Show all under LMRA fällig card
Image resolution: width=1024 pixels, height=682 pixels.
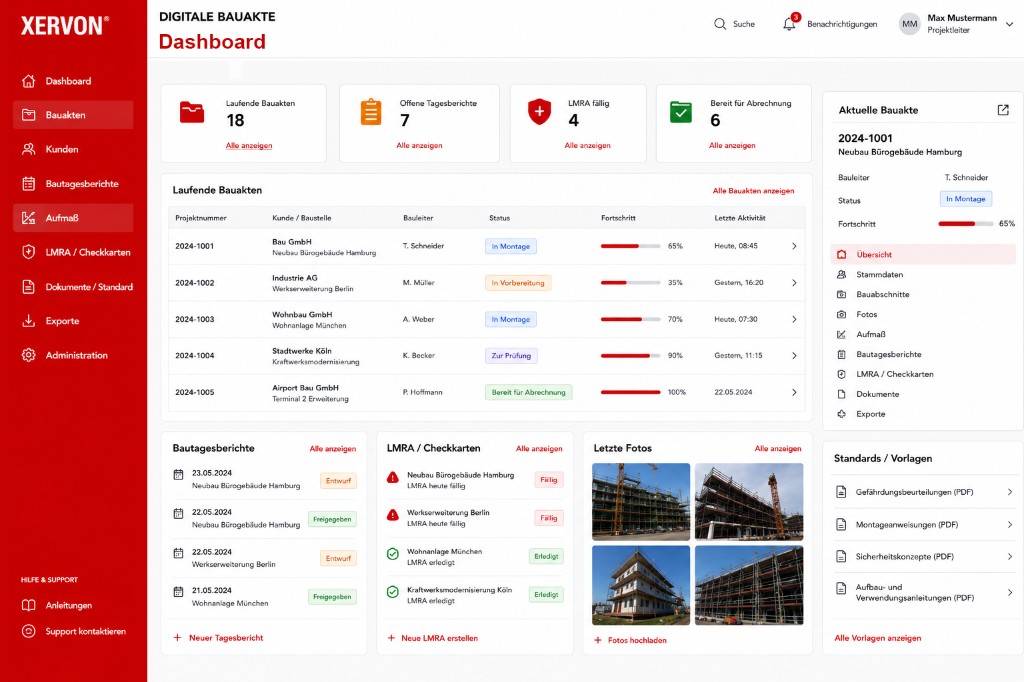tap(587, 146)
